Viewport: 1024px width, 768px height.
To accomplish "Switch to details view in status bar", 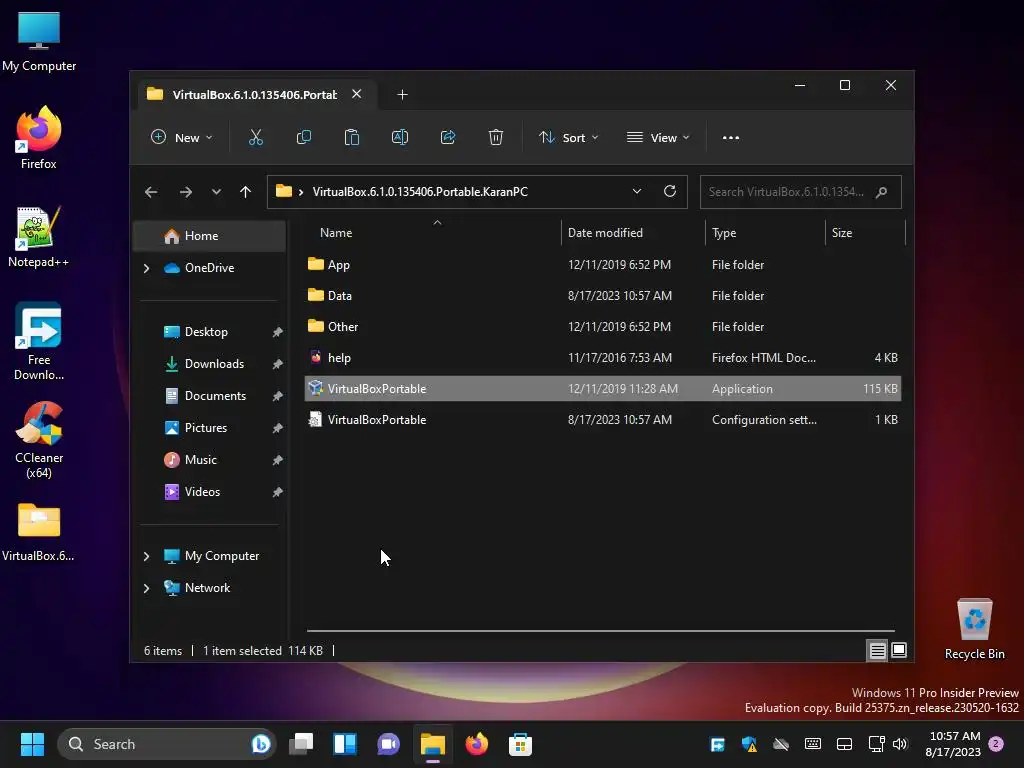I will point(877,650).
